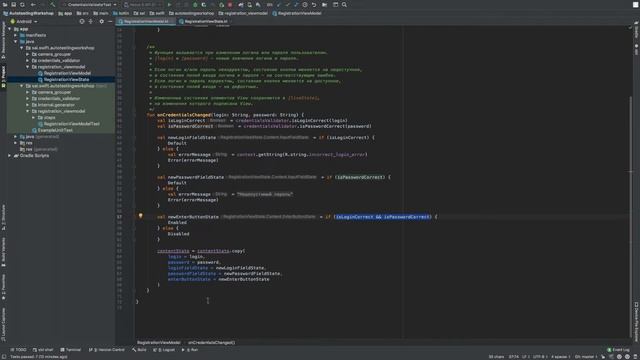Viewport: 640px width, 360px height.
Task: Click the app breadcrumb item
Action: [65, 13]
